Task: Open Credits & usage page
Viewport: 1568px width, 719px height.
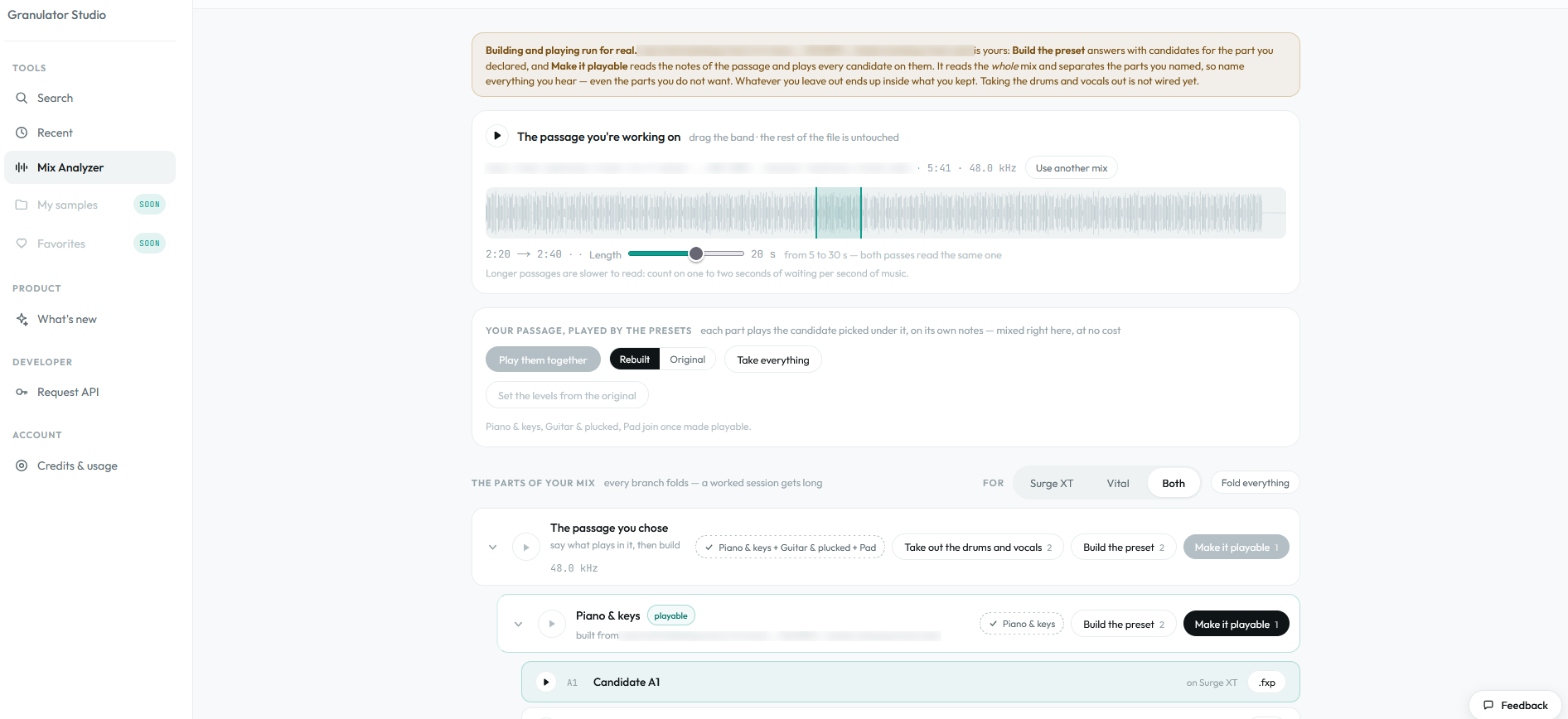Action: coord(90,466)
